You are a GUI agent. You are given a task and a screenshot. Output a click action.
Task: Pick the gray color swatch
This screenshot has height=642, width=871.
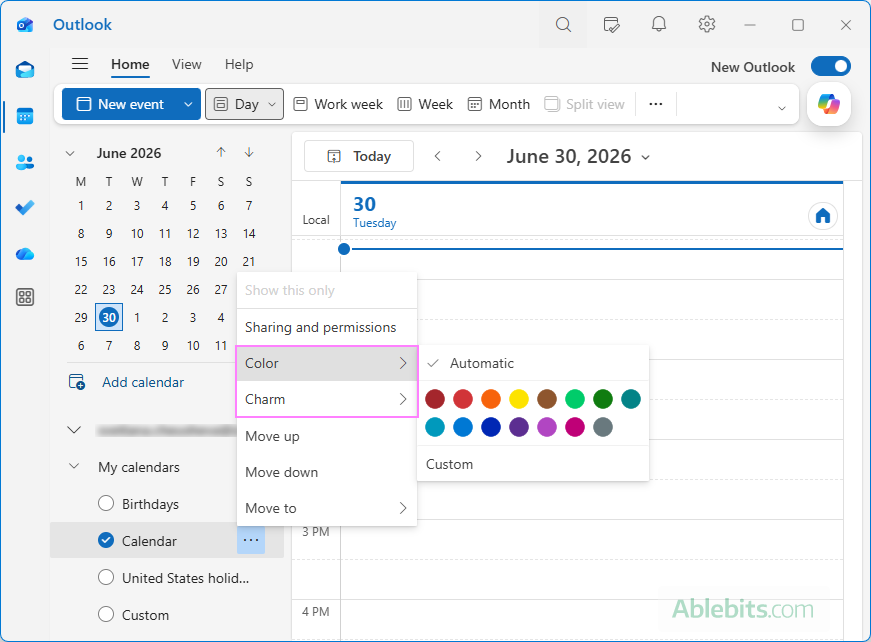point(603,427)
